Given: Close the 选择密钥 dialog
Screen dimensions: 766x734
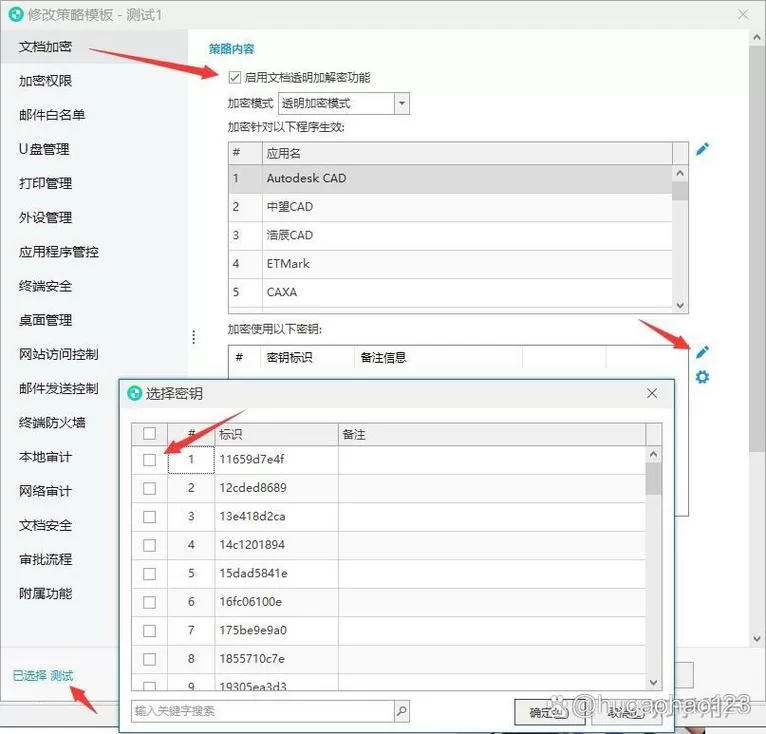Looking at the screenshot, I should (652, 393).
